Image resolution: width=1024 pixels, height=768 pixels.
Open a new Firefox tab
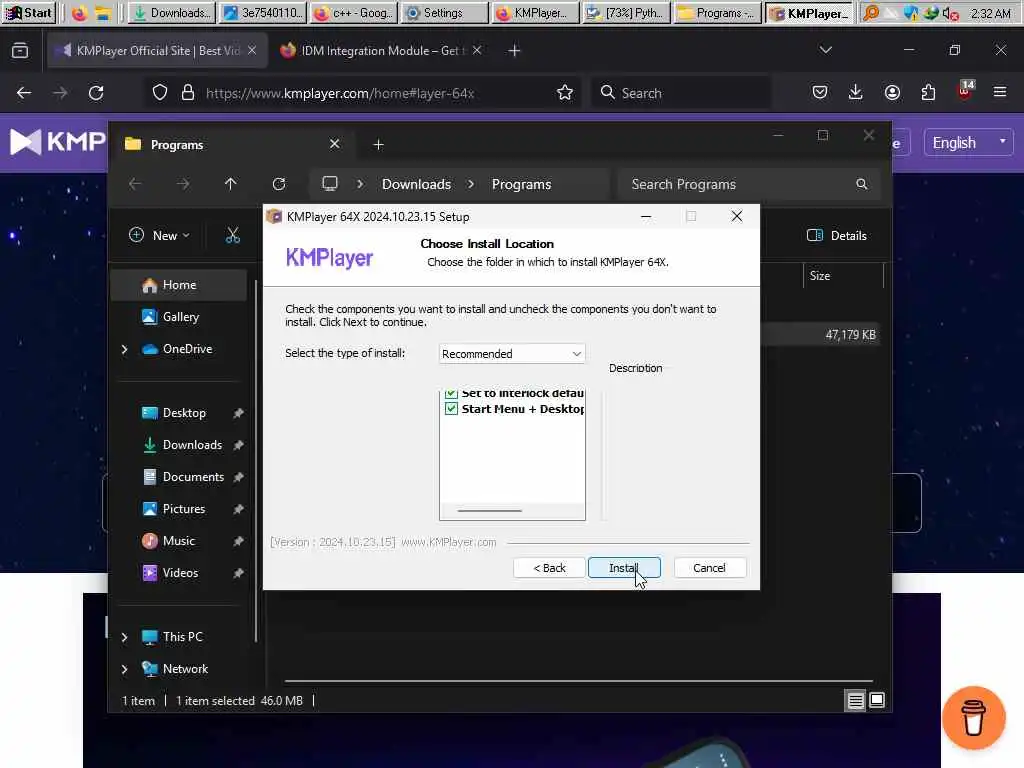515,50
